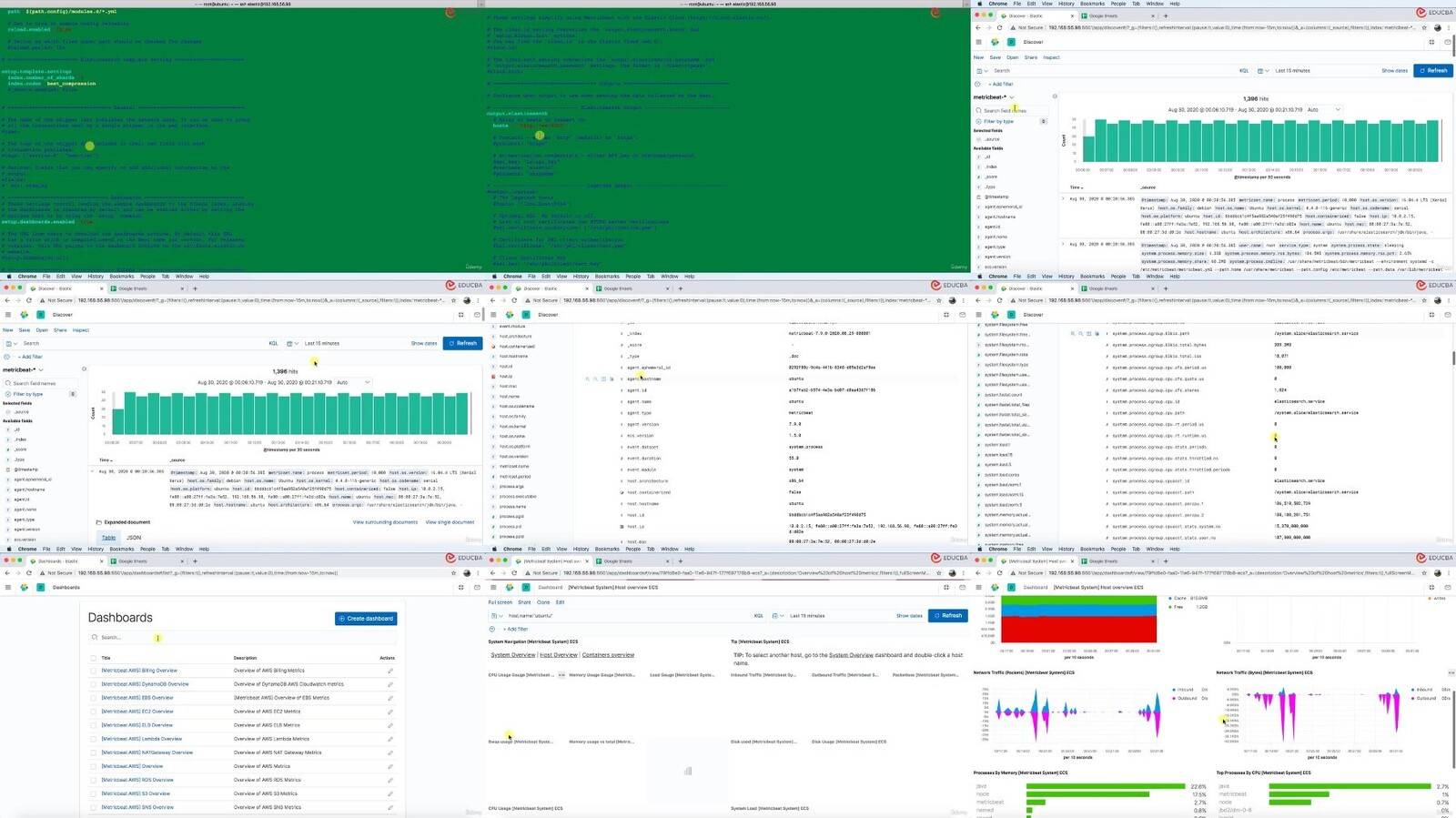Open a new tab in Dashboards list browser window
The height and width of the screenshot is (818, 1456).
click(x=195, y=561)
